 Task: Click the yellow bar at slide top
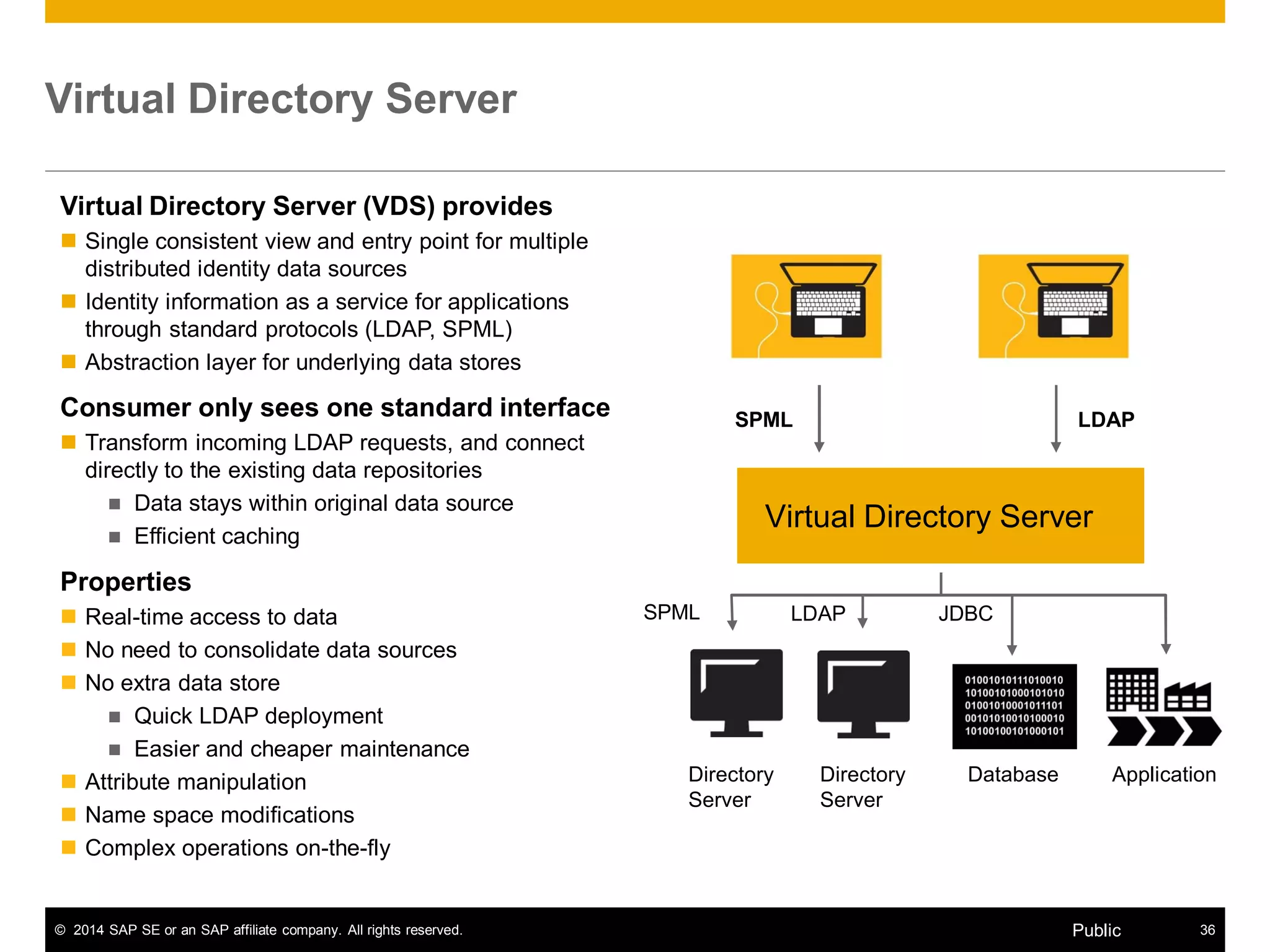[634, 11]
